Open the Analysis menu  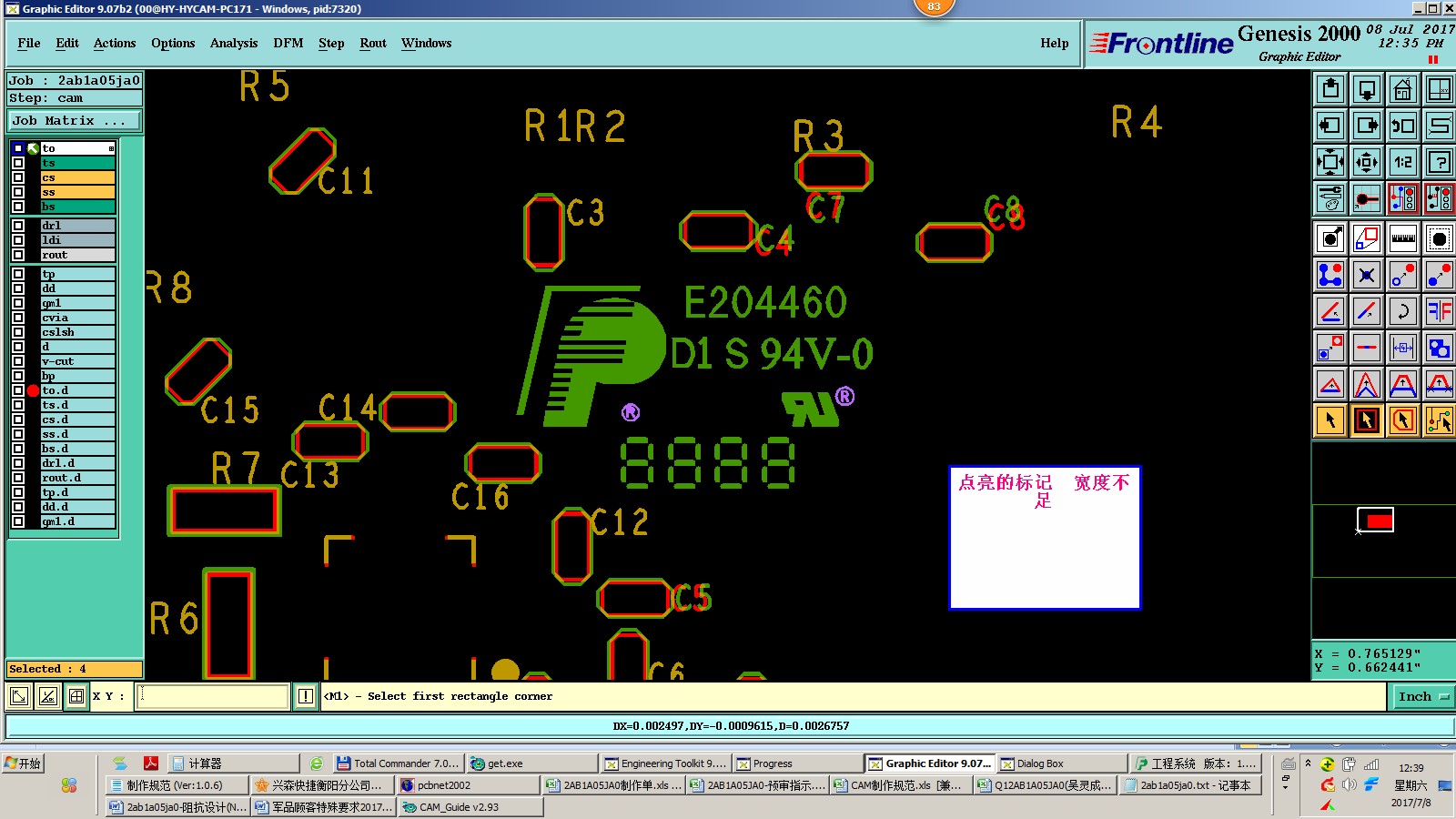click(234, 43)
